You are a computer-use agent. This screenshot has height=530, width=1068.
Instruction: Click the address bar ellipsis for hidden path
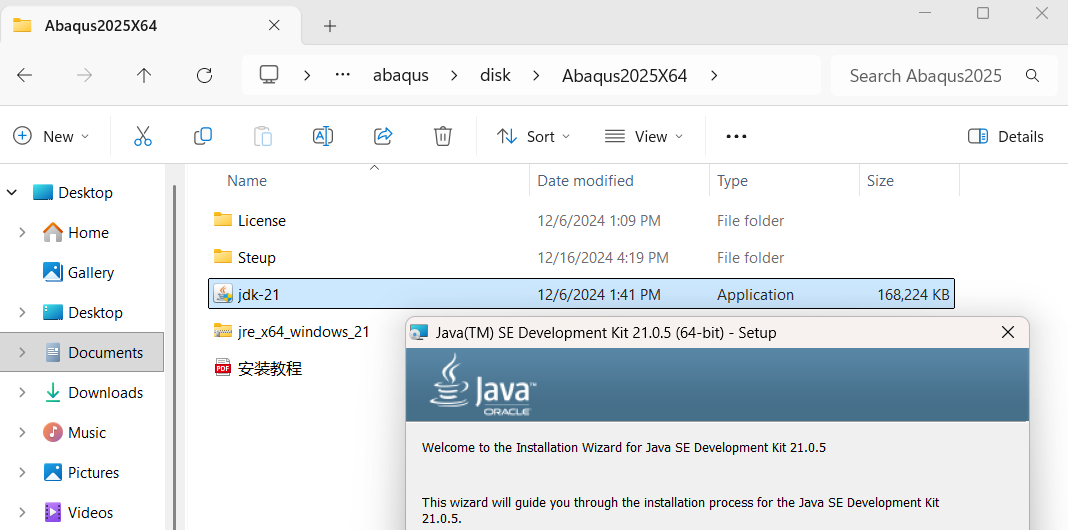click(343, 76)
